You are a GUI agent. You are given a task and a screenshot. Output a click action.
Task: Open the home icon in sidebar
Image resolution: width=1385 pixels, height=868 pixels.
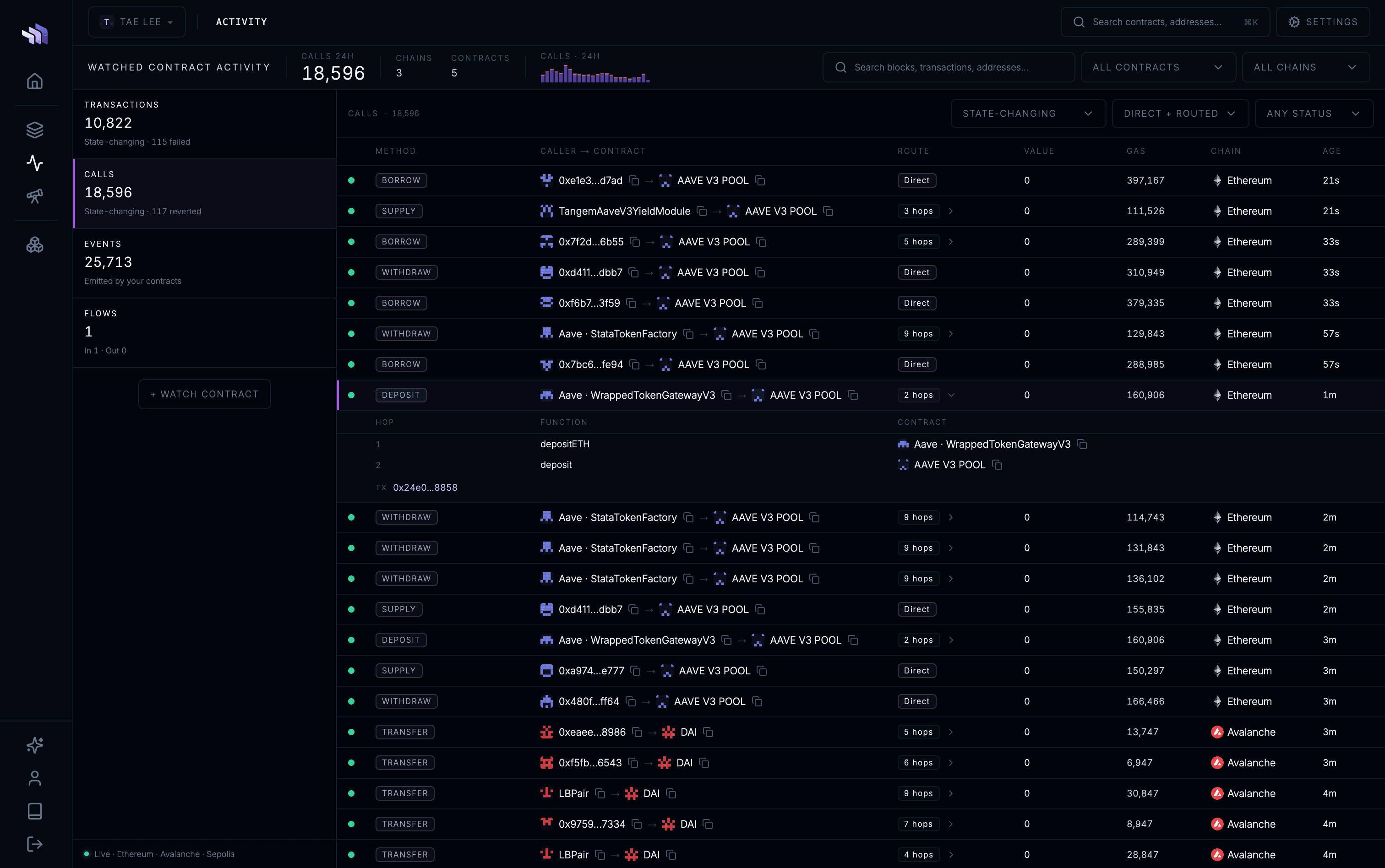click(35, 81)
